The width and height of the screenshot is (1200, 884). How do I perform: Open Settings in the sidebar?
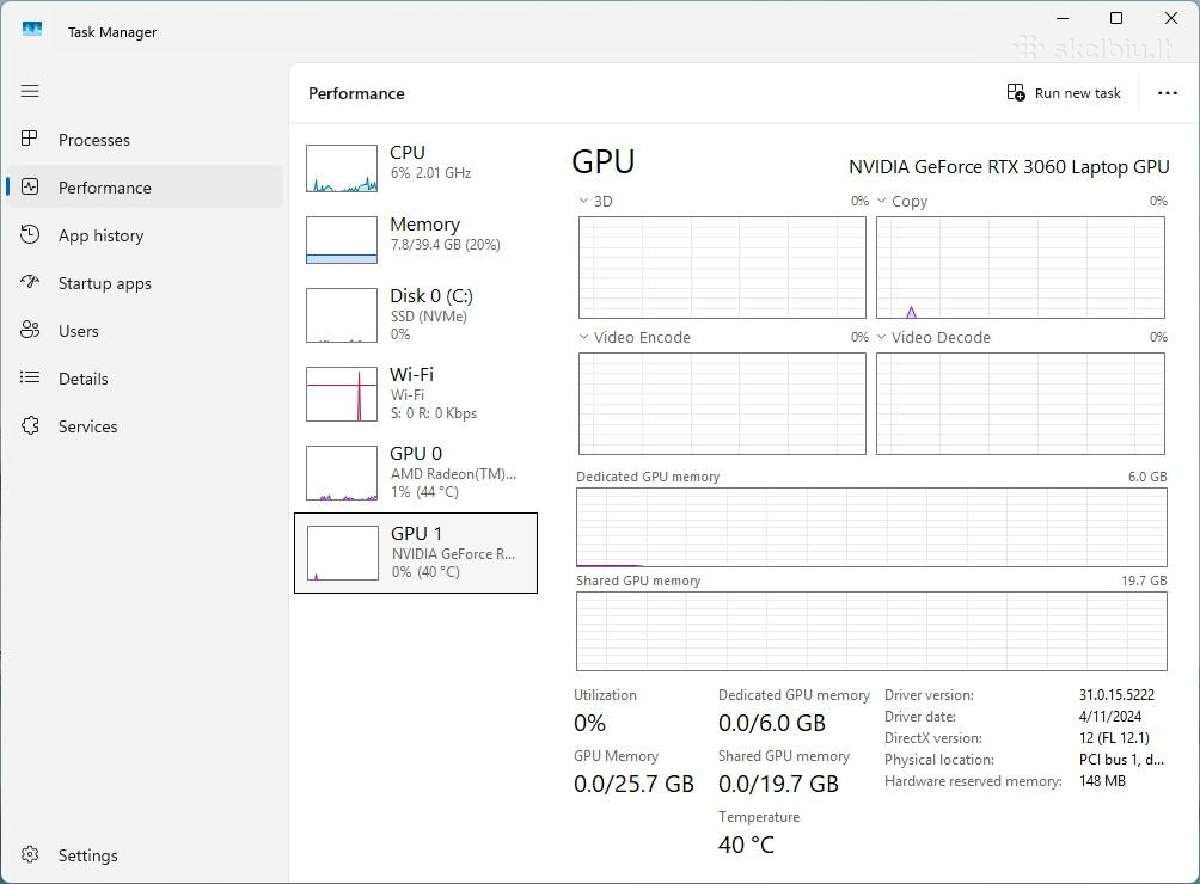[x=145, y=855]
